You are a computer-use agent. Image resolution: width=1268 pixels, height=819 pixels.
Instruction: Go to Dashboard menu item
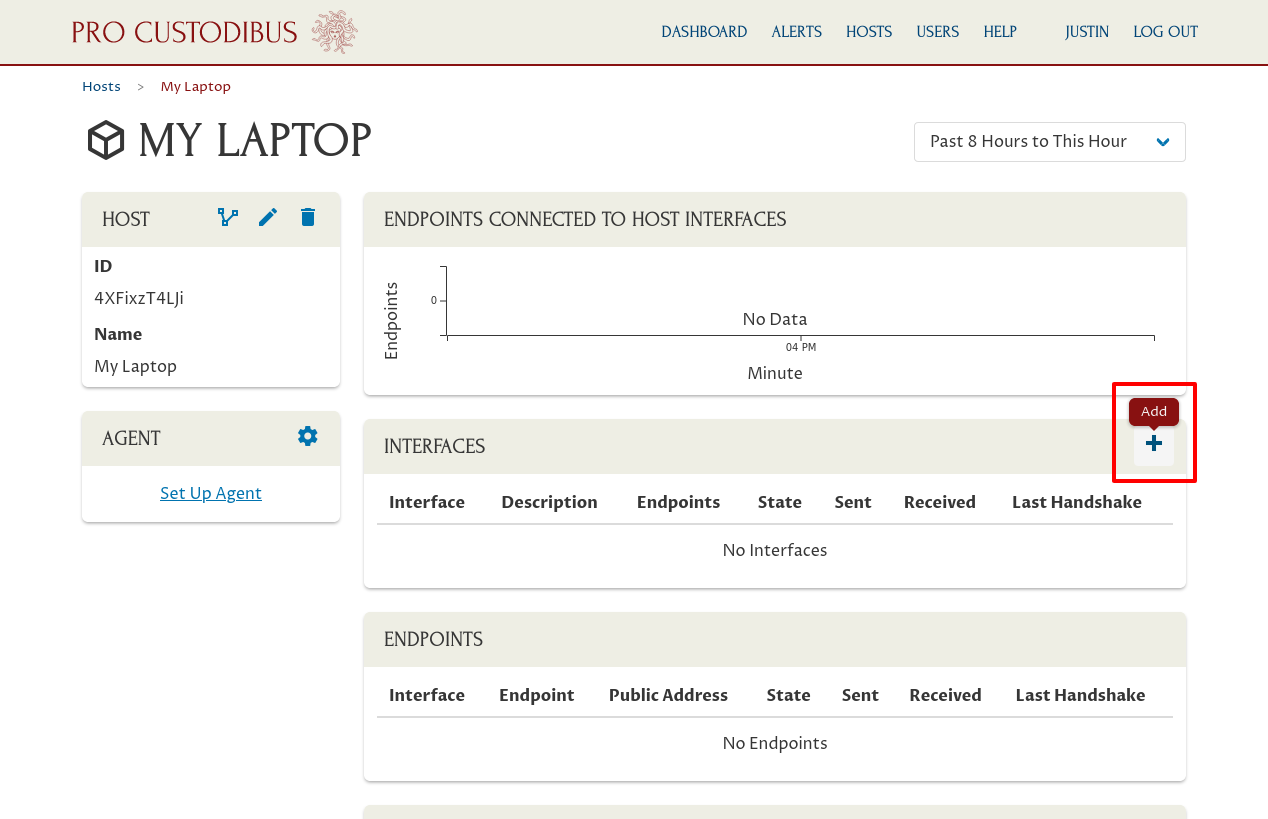click(x=704, y=32)
